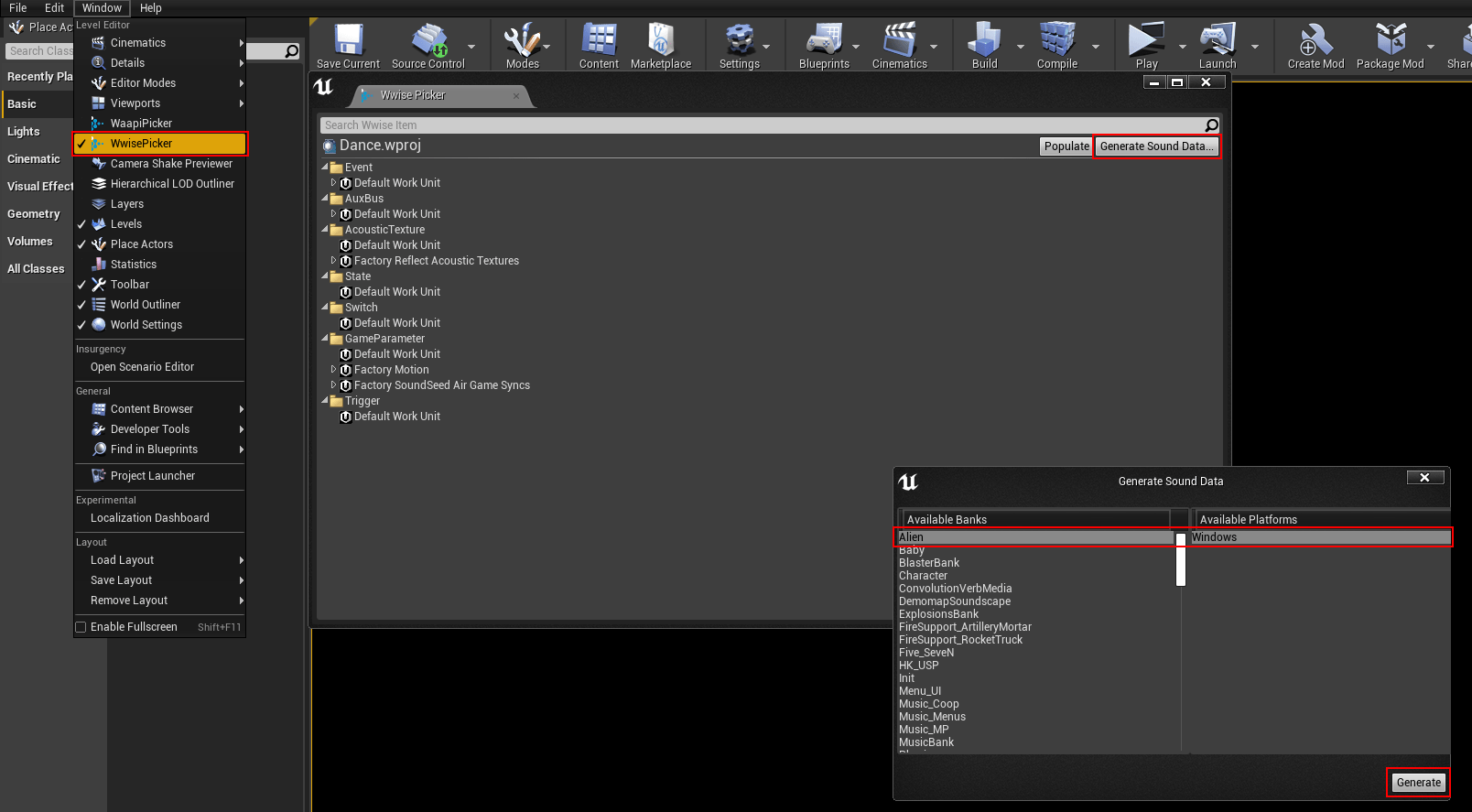Collapse the AuxBus folder
Image resolution: width=1472 pixels, height=812 pixels.
(x=325, y=199)
